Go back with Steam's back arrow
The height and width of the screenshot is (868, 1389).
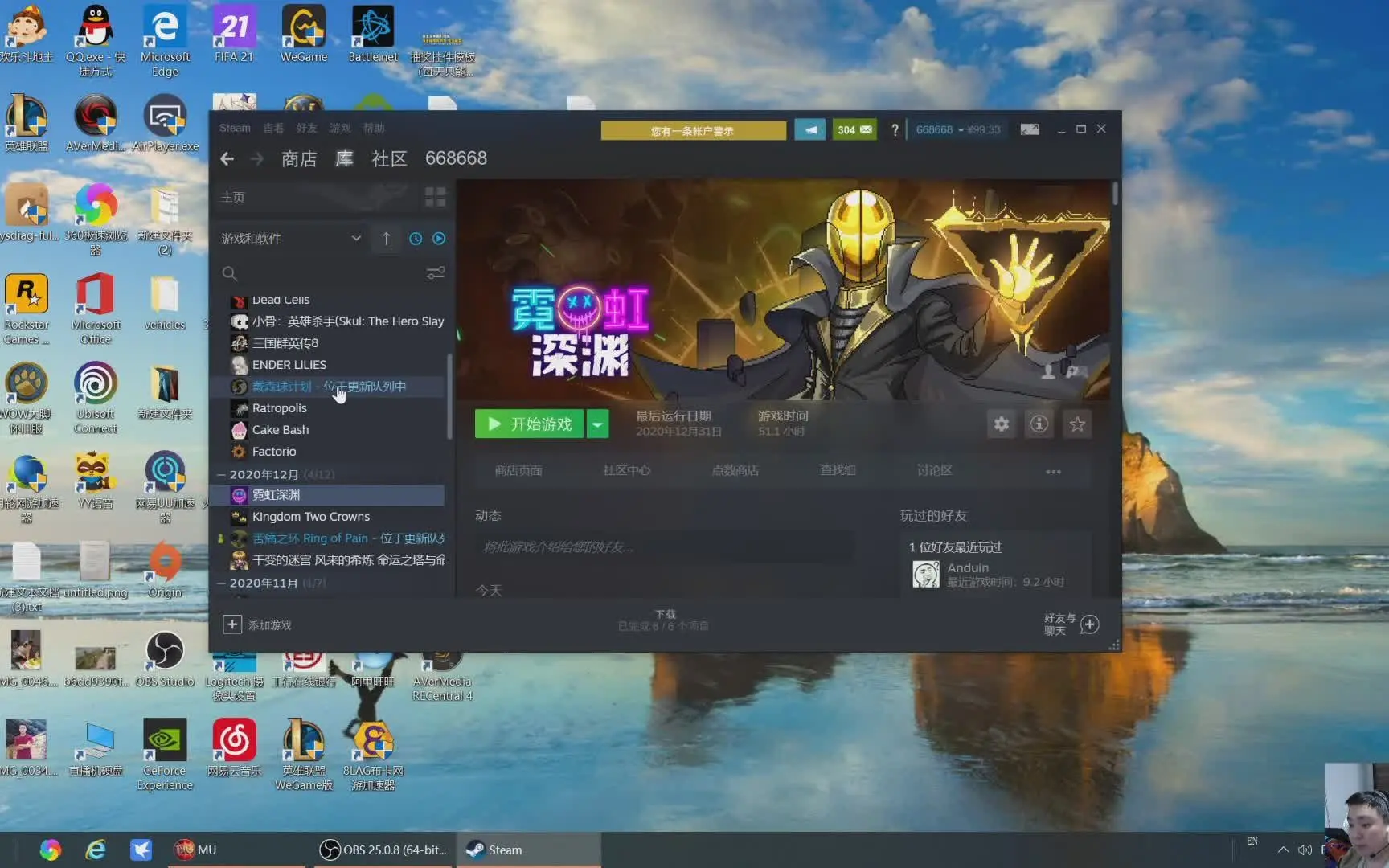pyautogui.click(x=227, y=159)
